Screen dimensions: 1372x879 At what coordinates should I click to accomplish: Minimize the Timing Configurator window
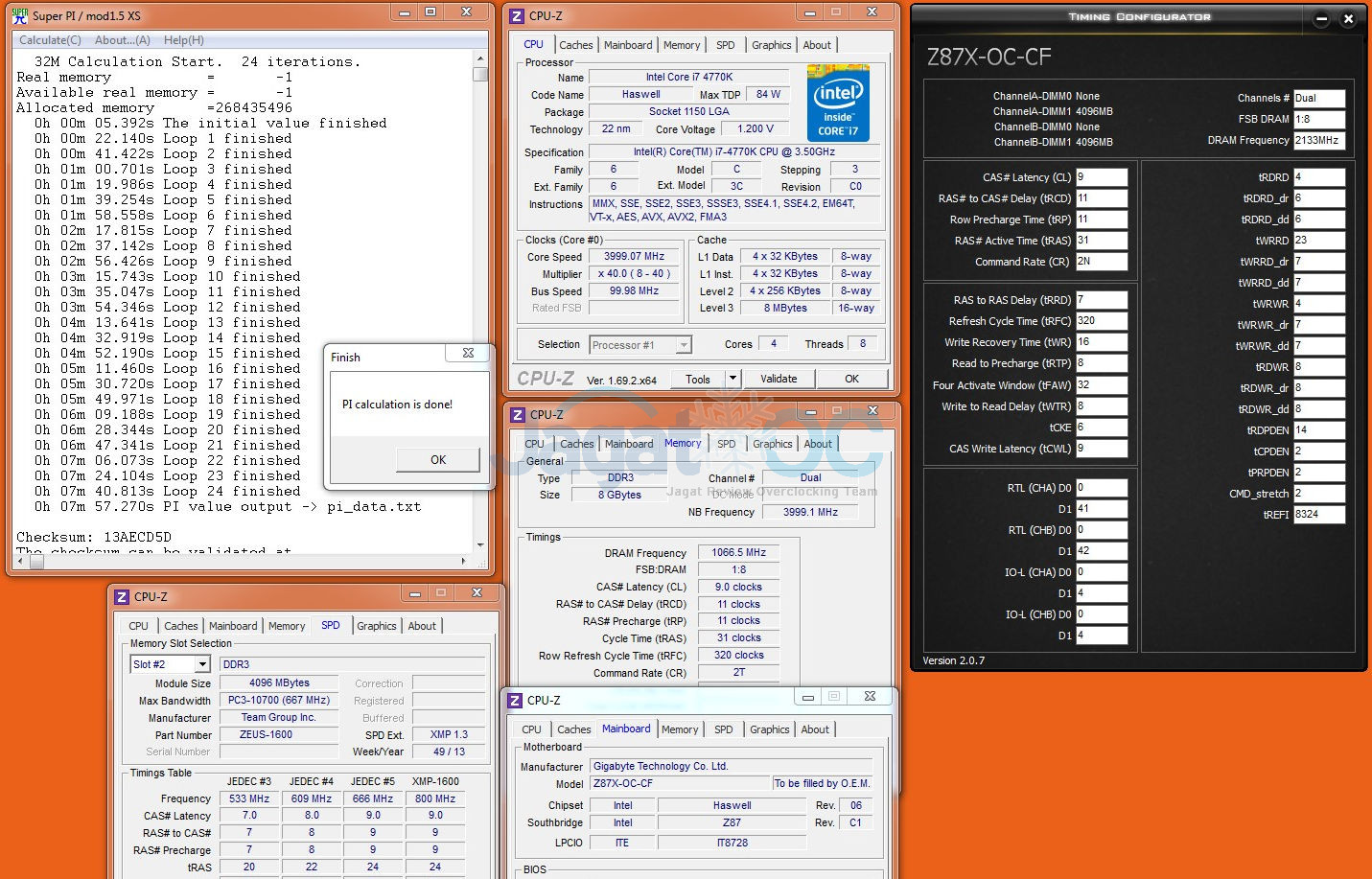pyautogui.click(x=1322, y=18)
